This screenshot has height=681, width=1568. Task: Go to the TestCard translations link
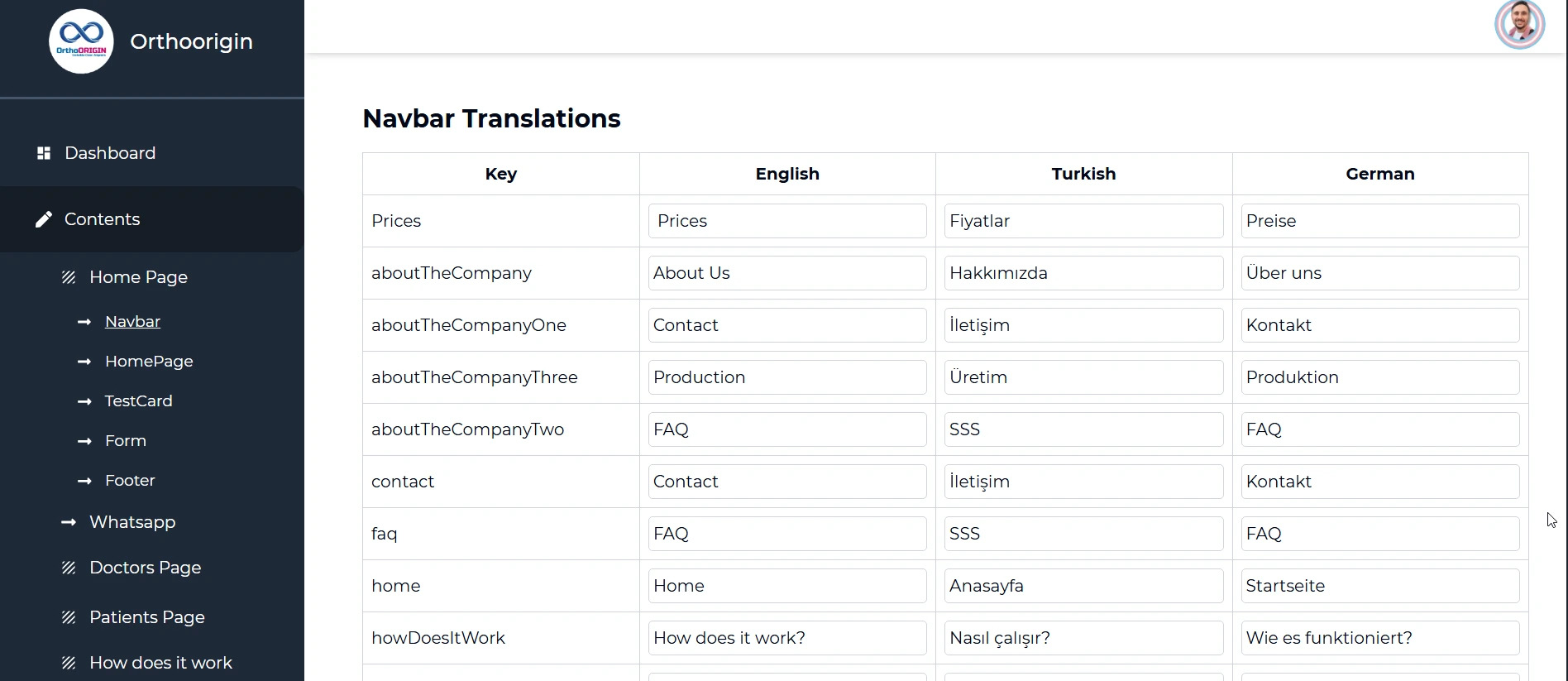138,401
